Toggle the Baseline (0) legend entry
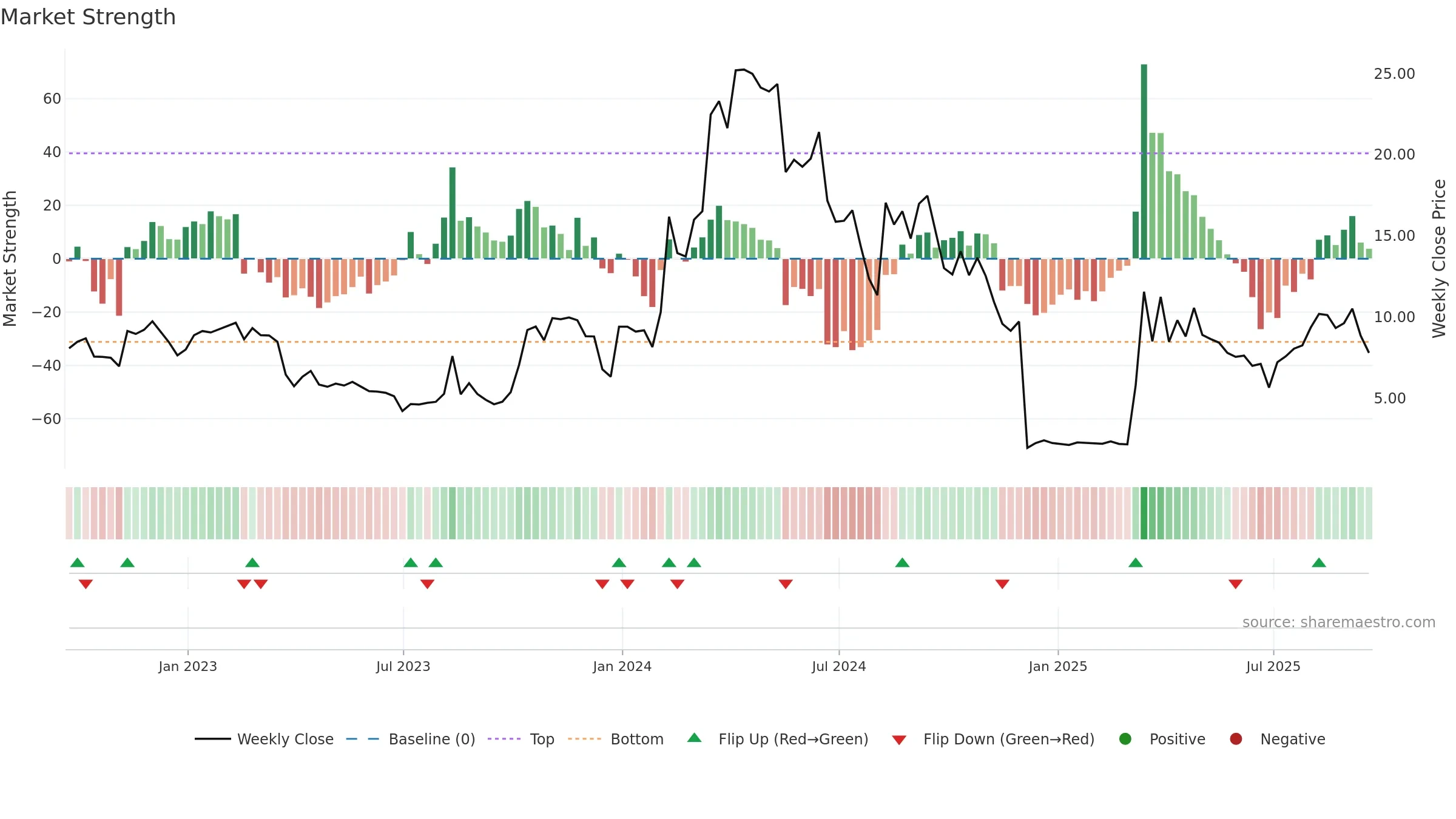 (410, 739)
